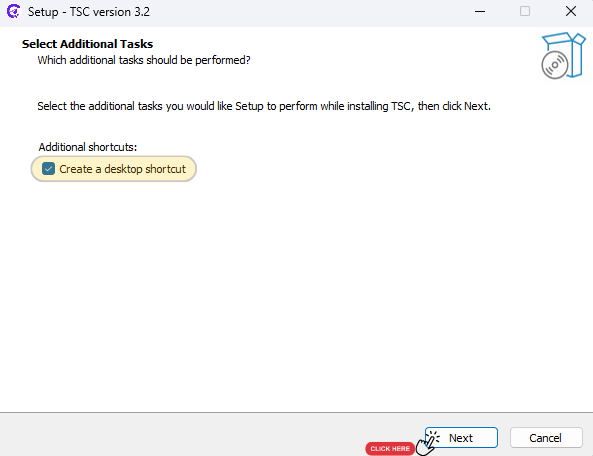Click the instruction sentence mentioning installing TSC

click(264, 106)
